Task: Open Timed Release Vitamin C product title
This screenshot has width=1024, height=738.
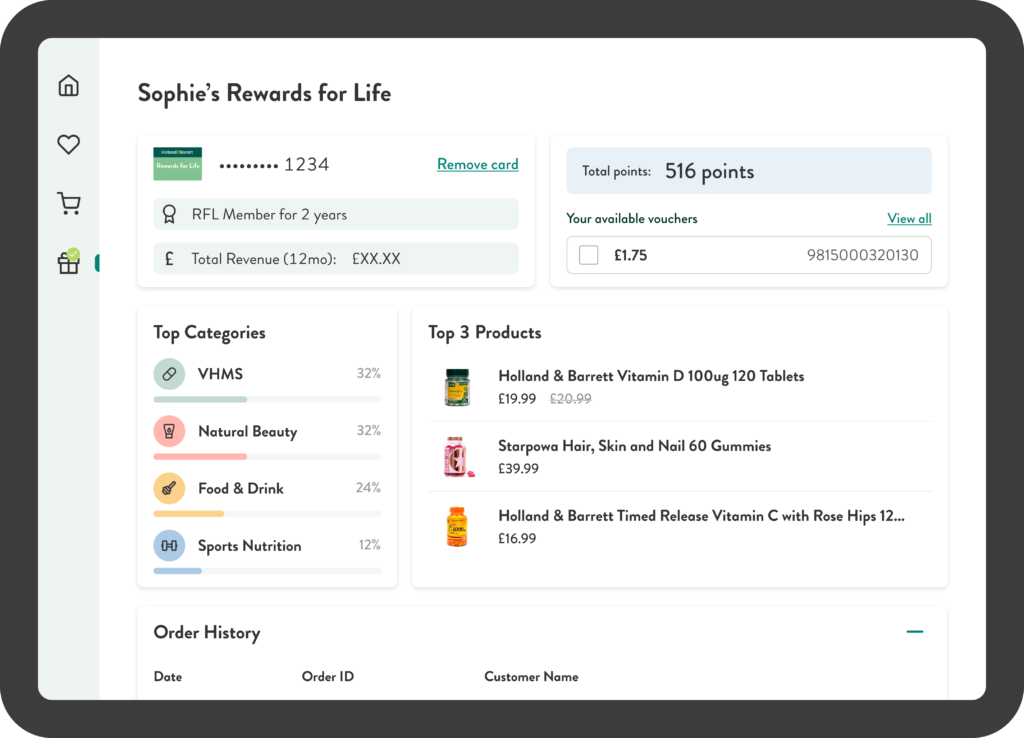Action: (x=701, y=516)
